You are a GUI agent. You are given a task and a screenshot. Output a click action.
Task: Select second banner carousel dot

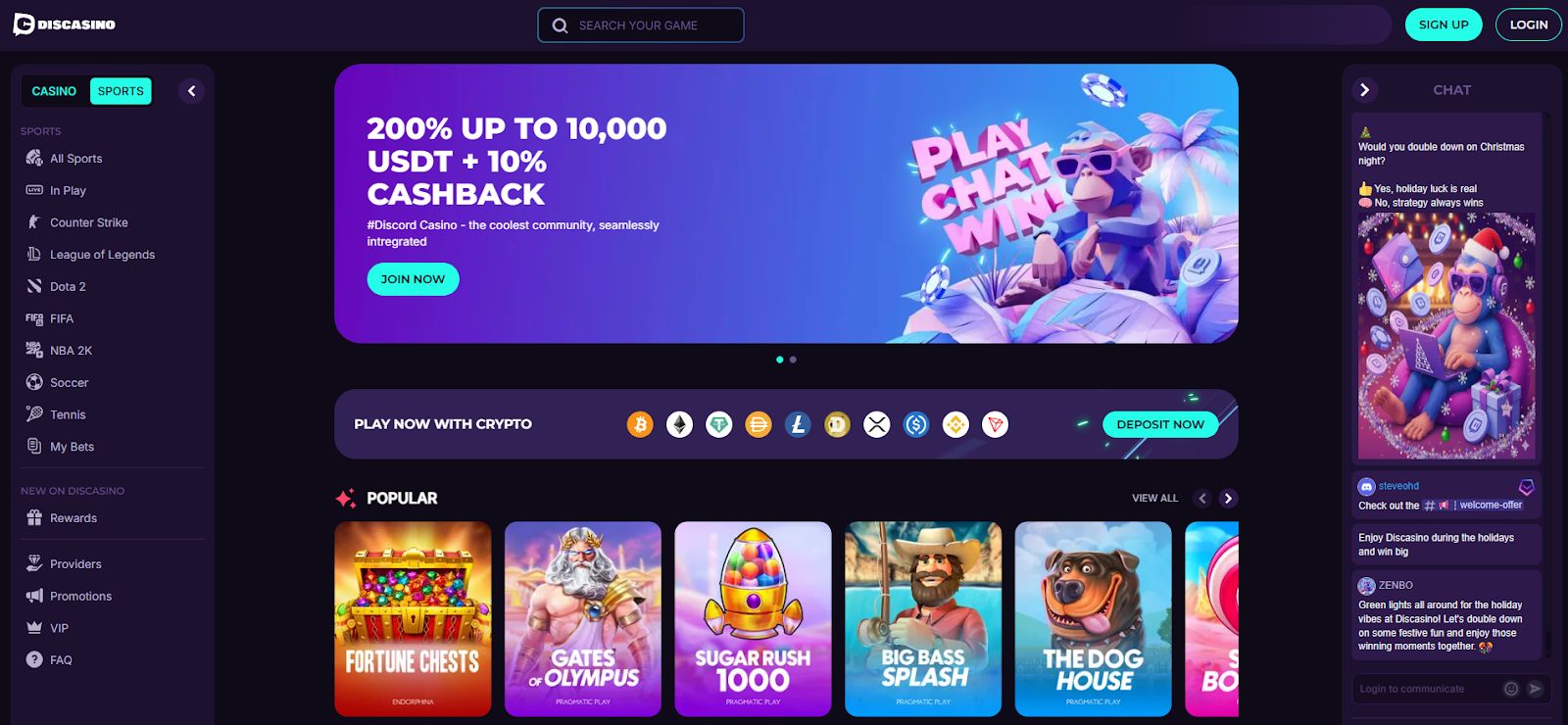(x=793, y=360)
